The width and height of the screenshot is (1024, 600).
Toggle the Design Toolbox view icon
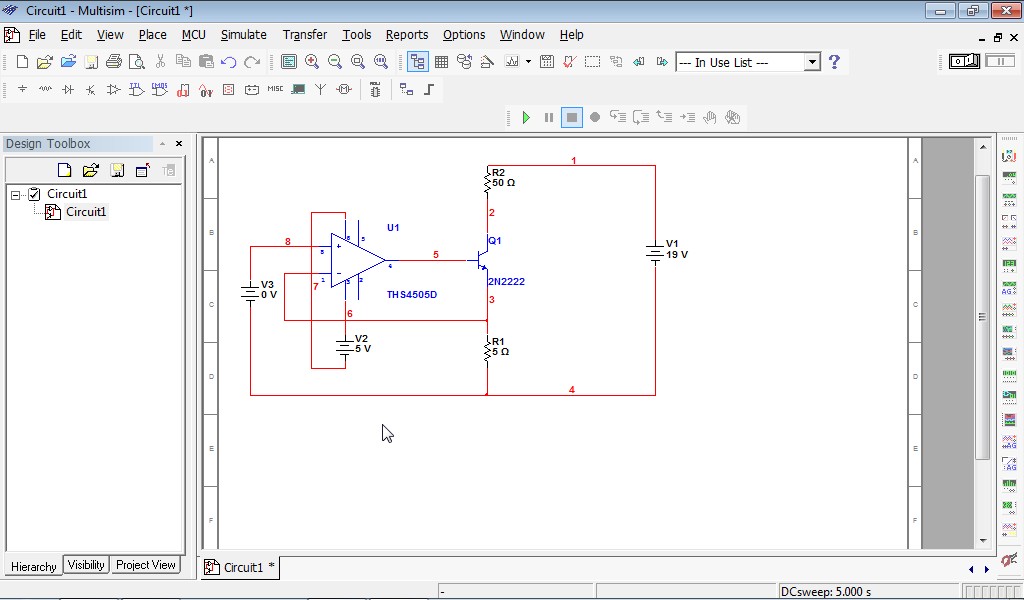418,61
